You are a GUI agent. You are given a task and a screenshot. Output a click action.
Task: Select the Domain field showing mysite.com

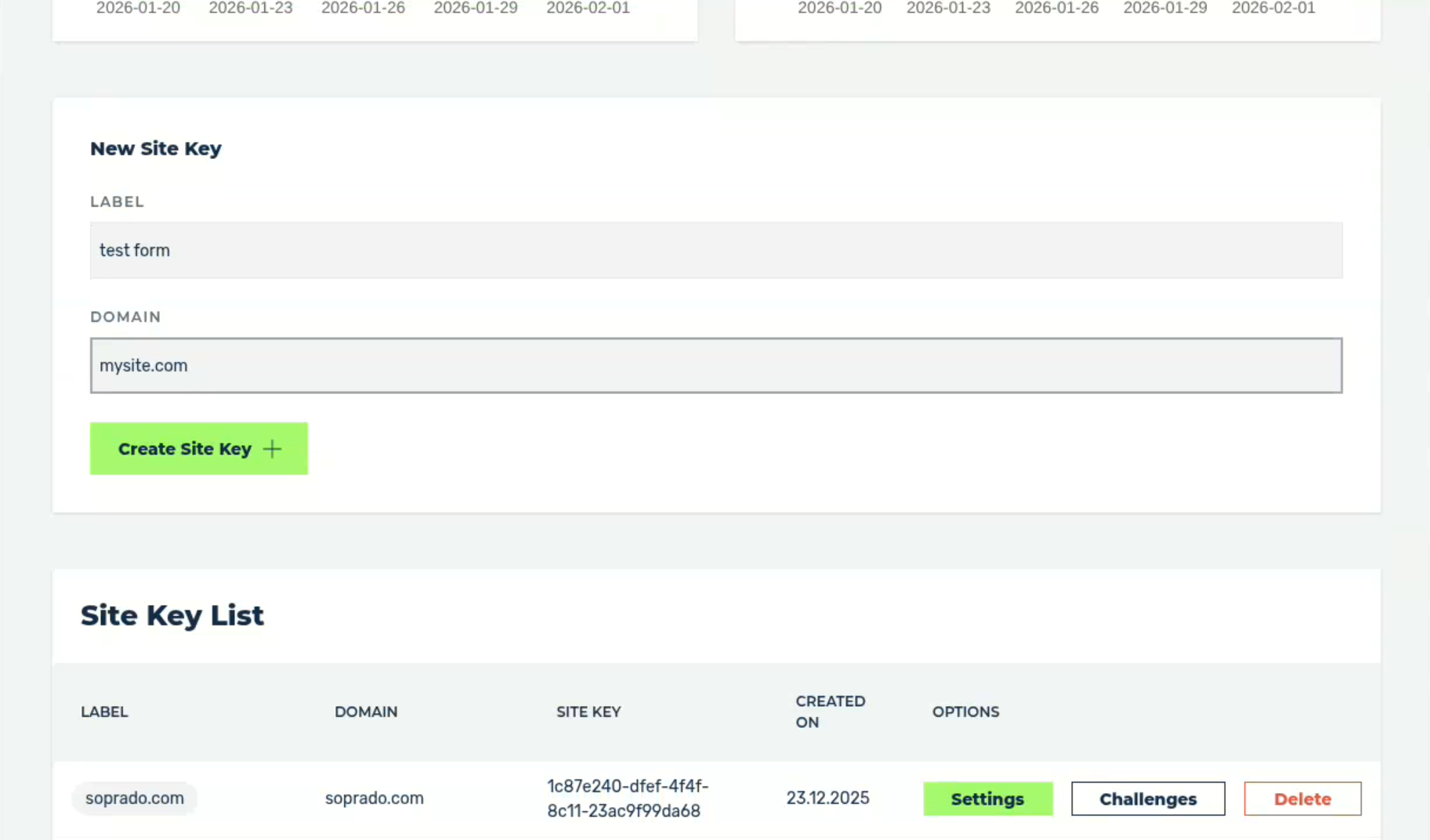[716, 365]
